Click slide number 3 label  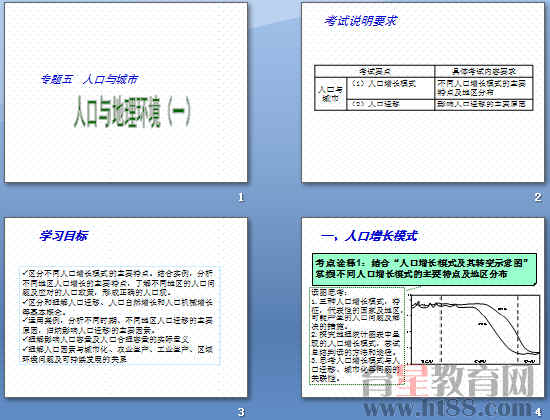click(x=241, y=412)
